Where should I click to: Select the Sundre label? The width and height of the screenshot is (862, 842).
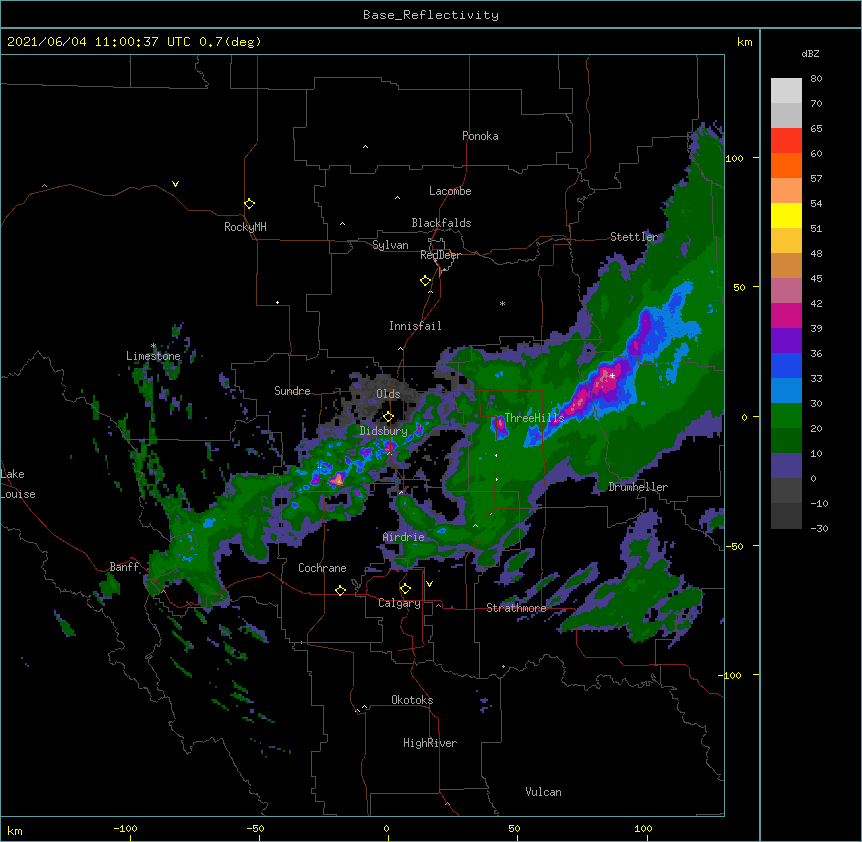click(x=292, y=390)
